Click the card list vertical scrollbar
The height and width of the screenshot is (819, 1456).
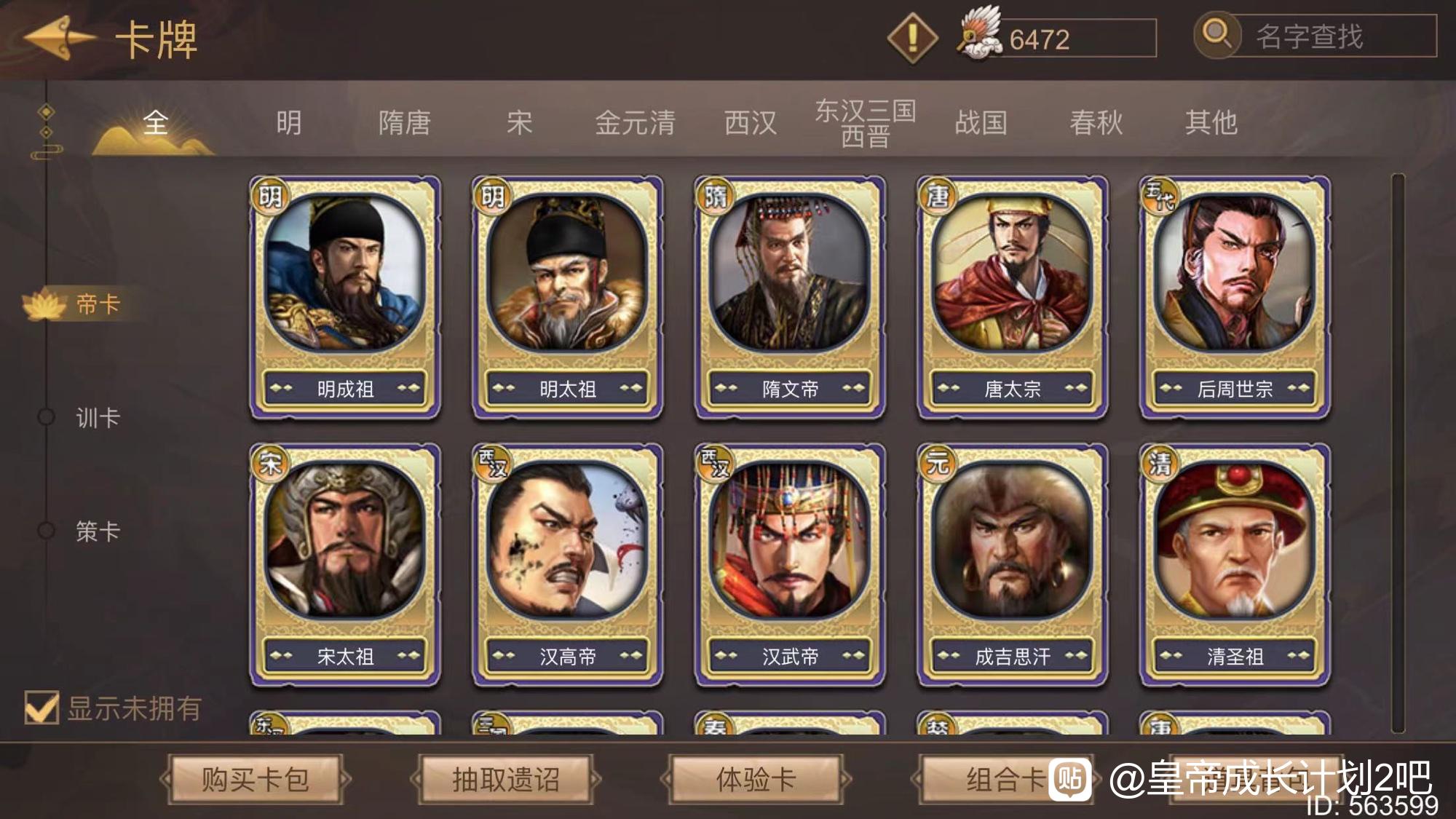click(1397, 453)
